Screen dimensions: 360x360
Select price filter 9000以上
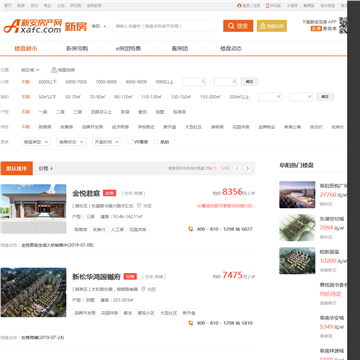pos(165,82)
